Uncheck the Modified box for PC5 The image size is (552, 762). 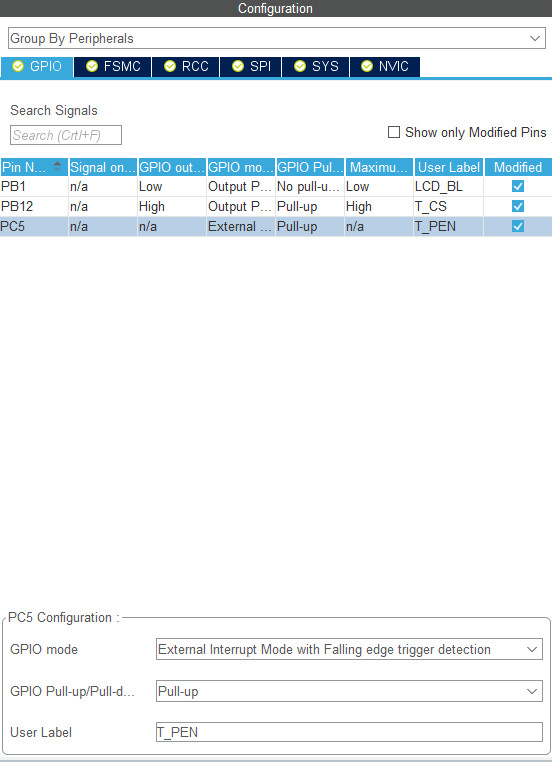coord(518,226)
